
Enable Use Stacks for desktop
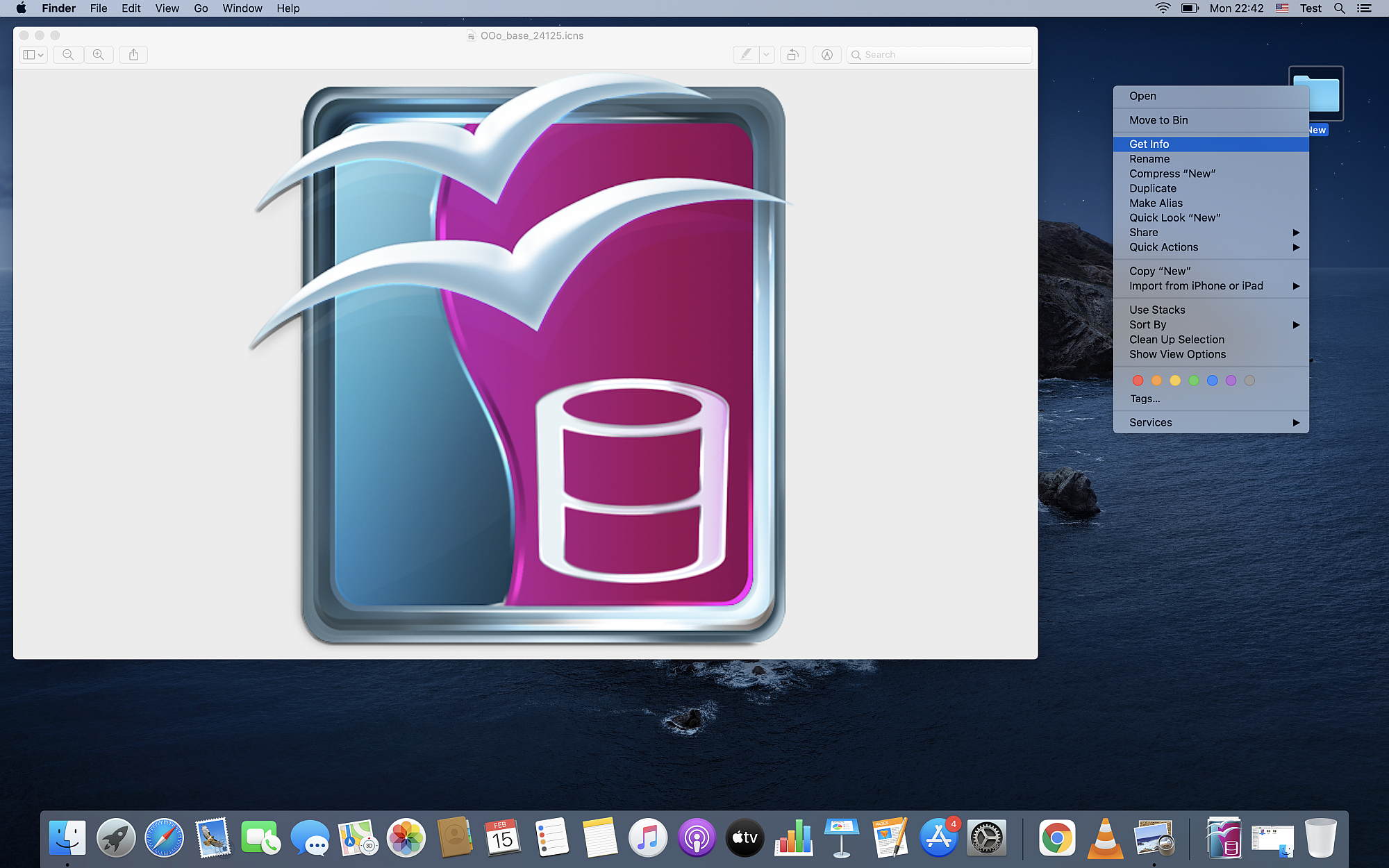coord(1157,310)
